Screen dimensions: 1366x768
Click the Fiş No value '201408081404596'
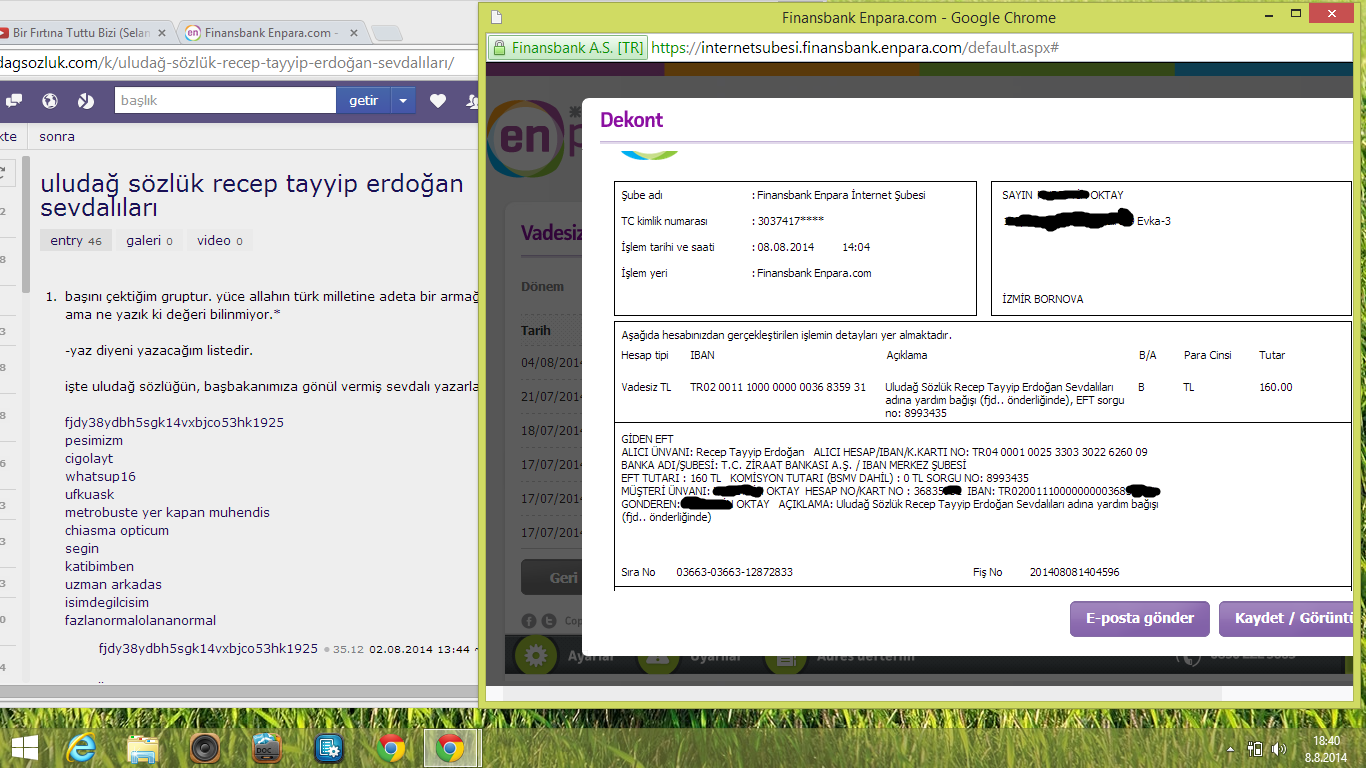(1074, 572)
